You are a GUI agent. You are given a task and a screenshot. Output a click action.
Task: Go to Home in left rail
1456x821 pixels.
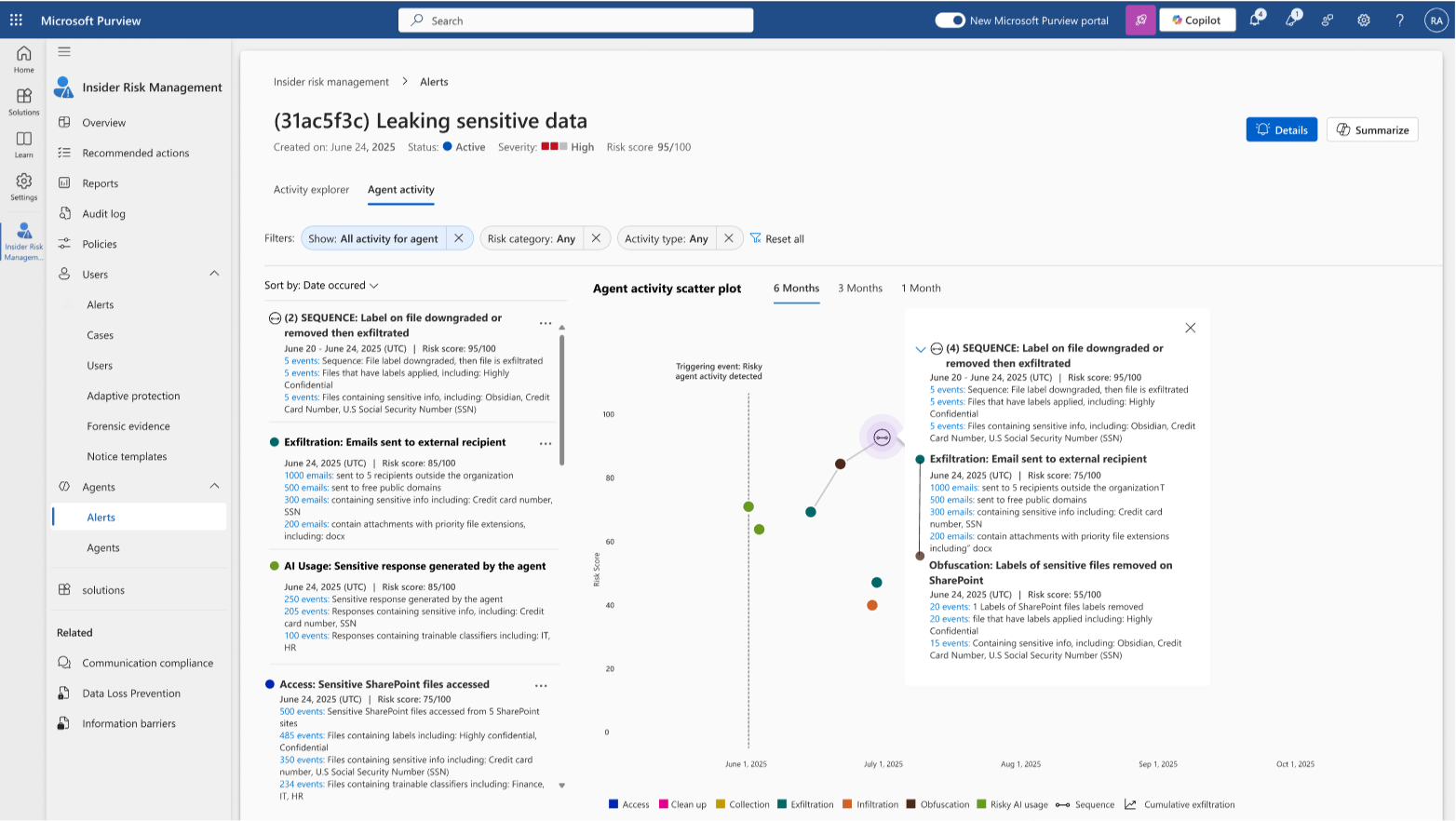coord(24,60)
